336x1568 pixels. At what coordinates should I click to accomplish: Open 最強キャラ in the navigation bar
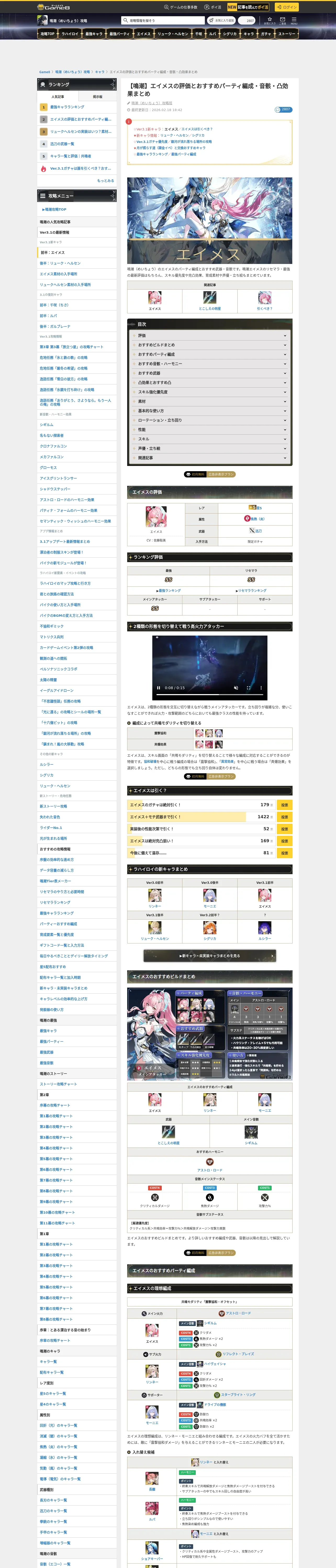[x=93, y=34]
